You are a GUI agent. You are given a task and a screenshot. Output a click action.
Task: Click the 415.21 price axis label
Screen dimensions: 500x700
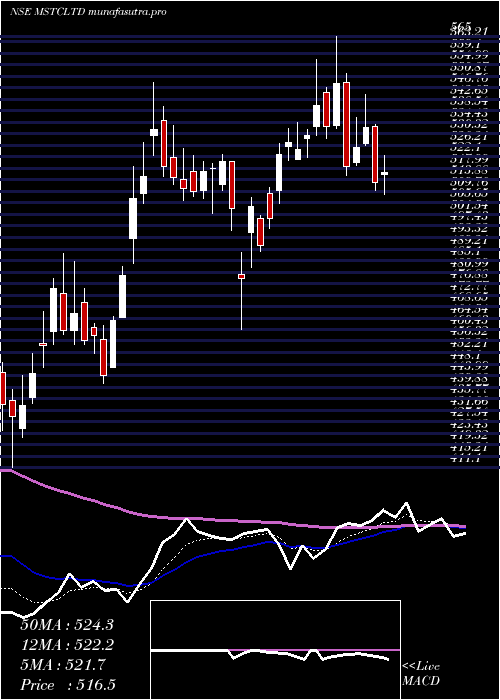[467, 447]
